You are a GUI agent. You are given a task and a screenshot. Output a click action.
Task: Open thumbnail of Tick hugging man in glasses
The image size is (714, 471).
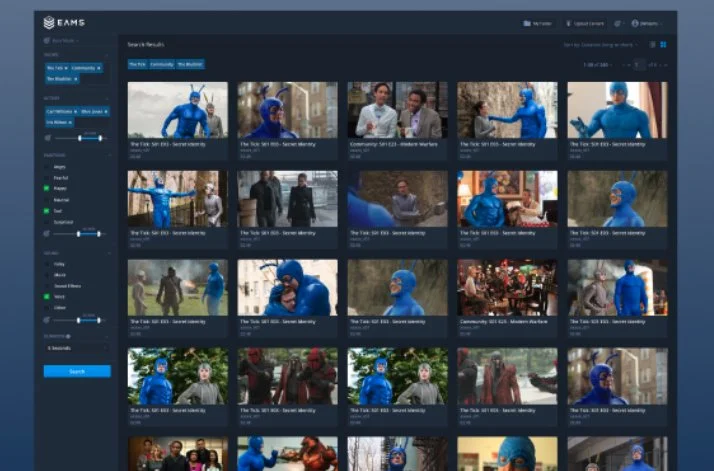click(x=287, y=288)
